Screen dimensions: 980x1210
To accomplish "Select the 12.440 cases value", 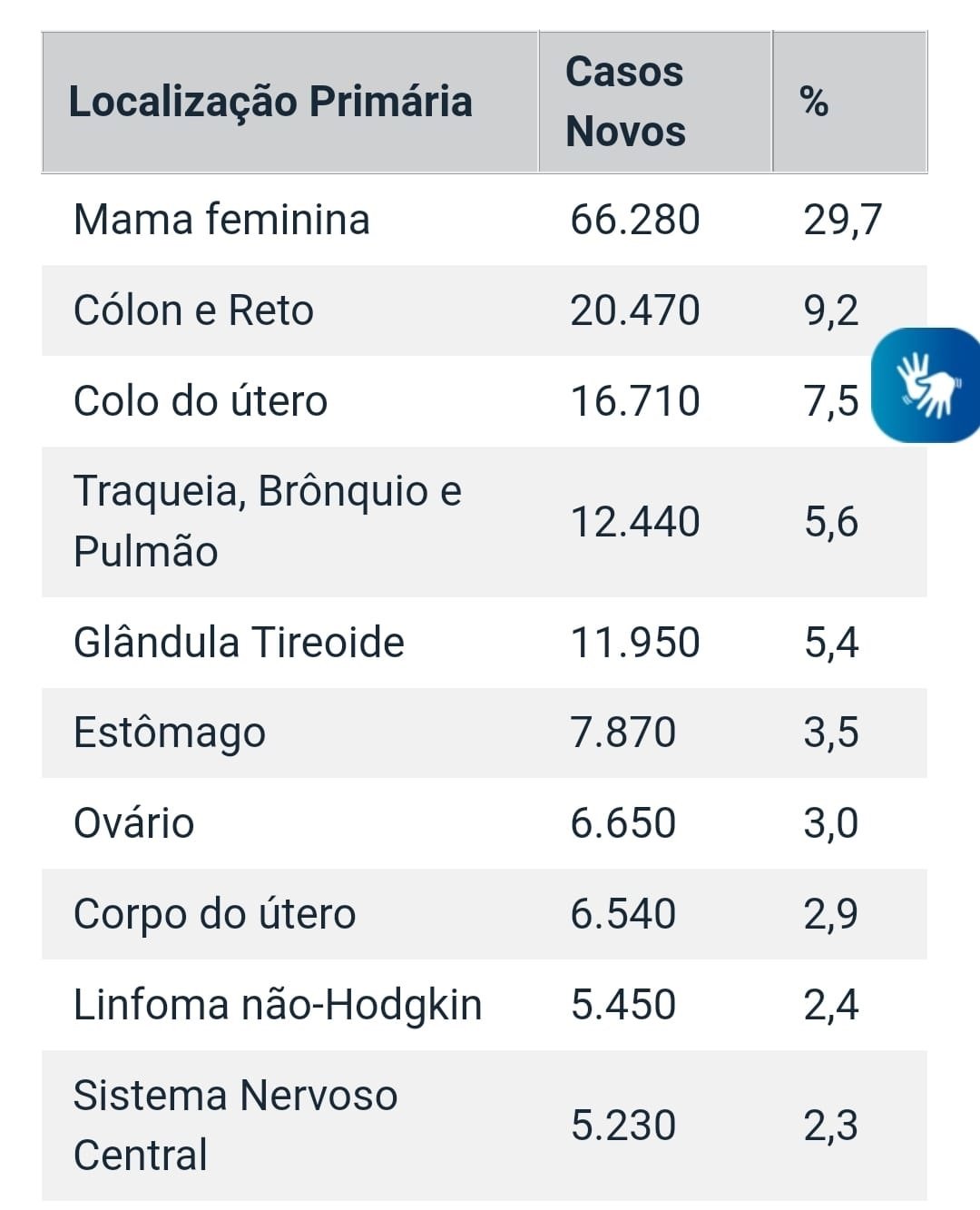I will click(634, 522).
